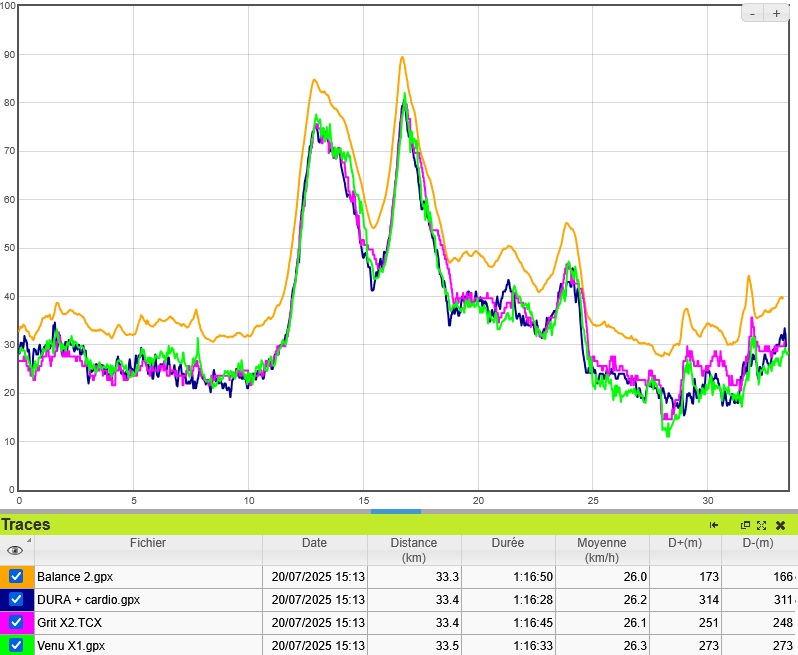Screen dimensions: 798x655
Task: Close the Traces panel
Action: 780,525
